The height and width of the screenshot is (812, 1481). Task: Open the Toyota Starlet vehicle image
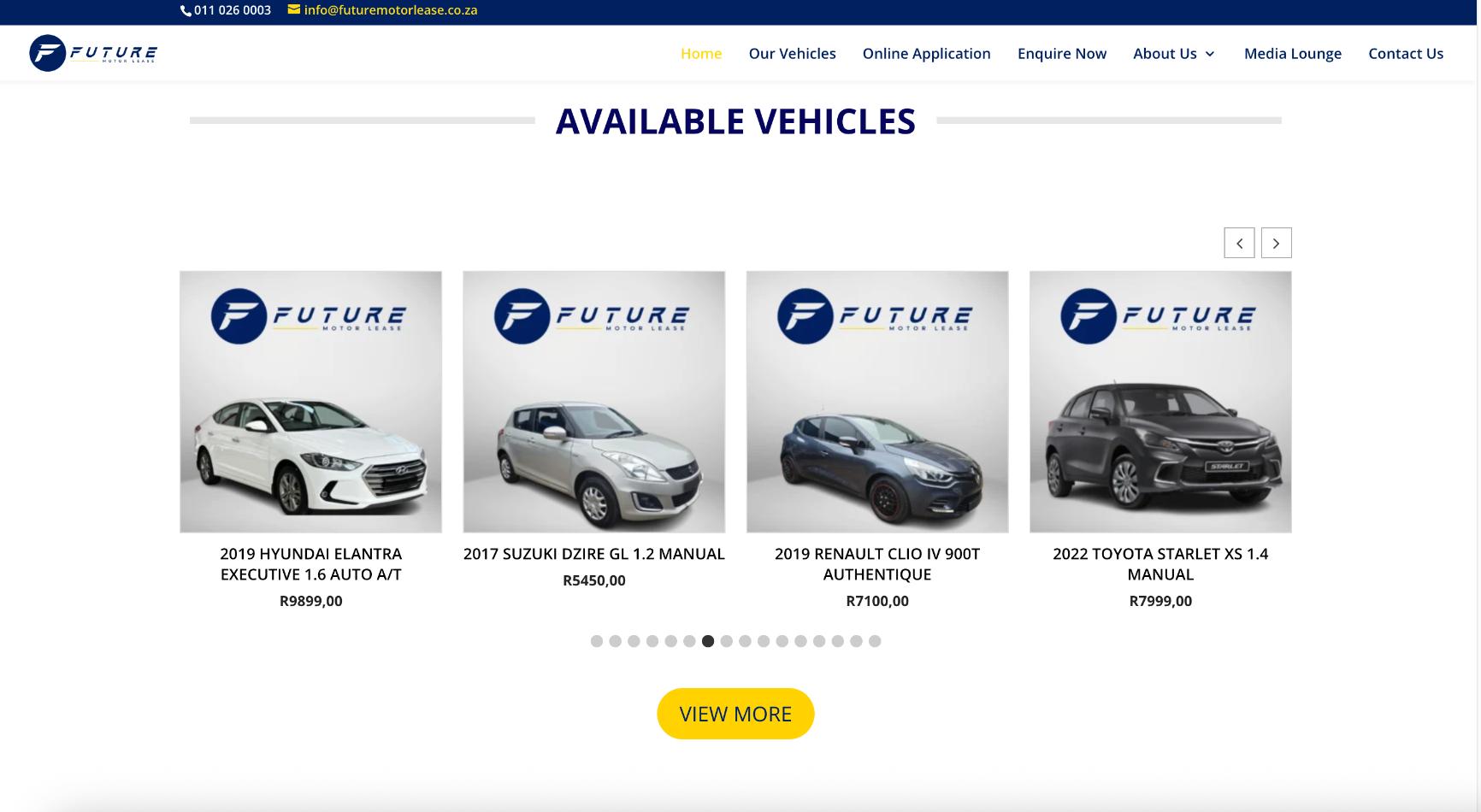pos(1160,402)
